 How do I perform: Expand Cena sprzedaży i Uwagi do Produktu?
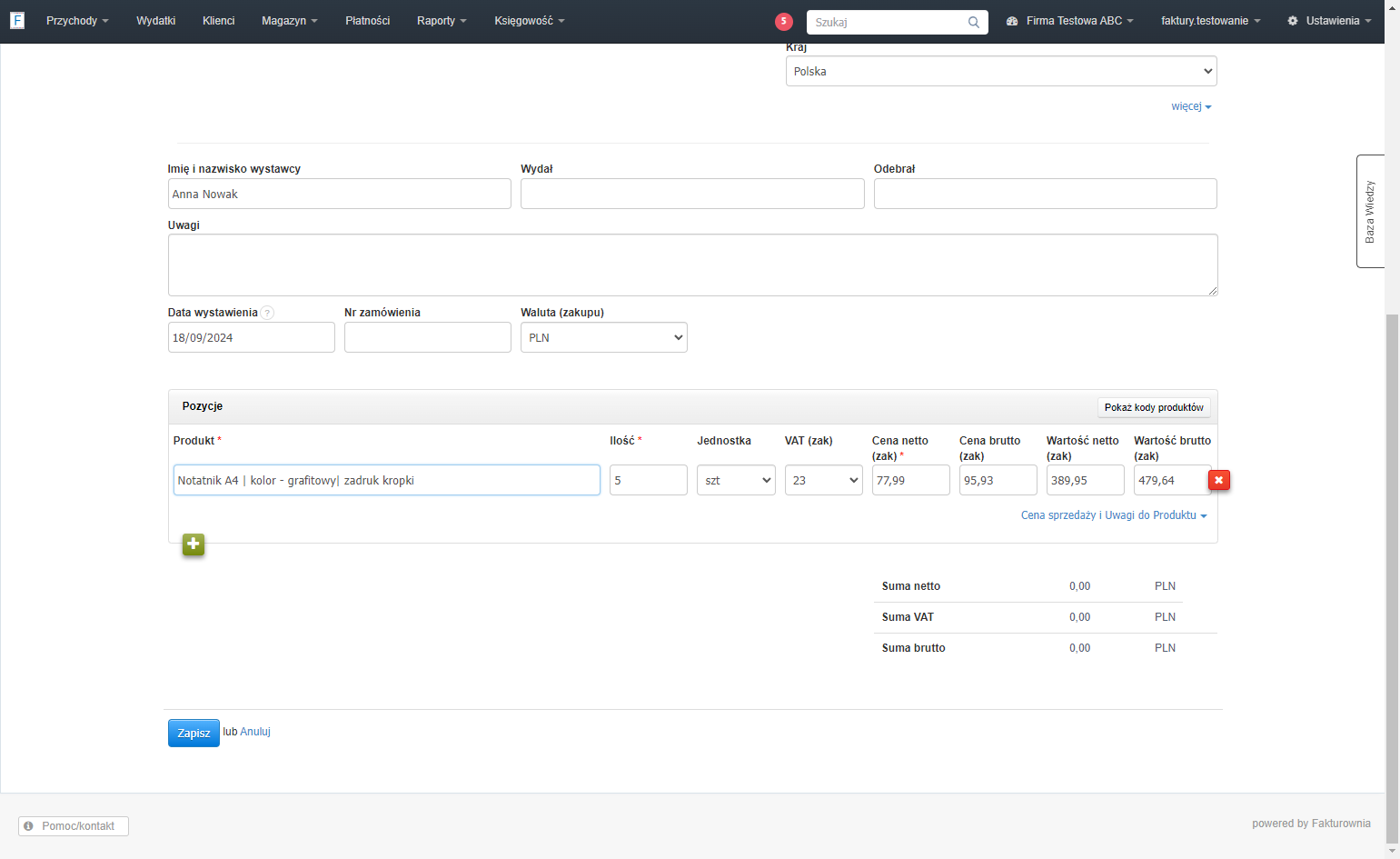1114,515
